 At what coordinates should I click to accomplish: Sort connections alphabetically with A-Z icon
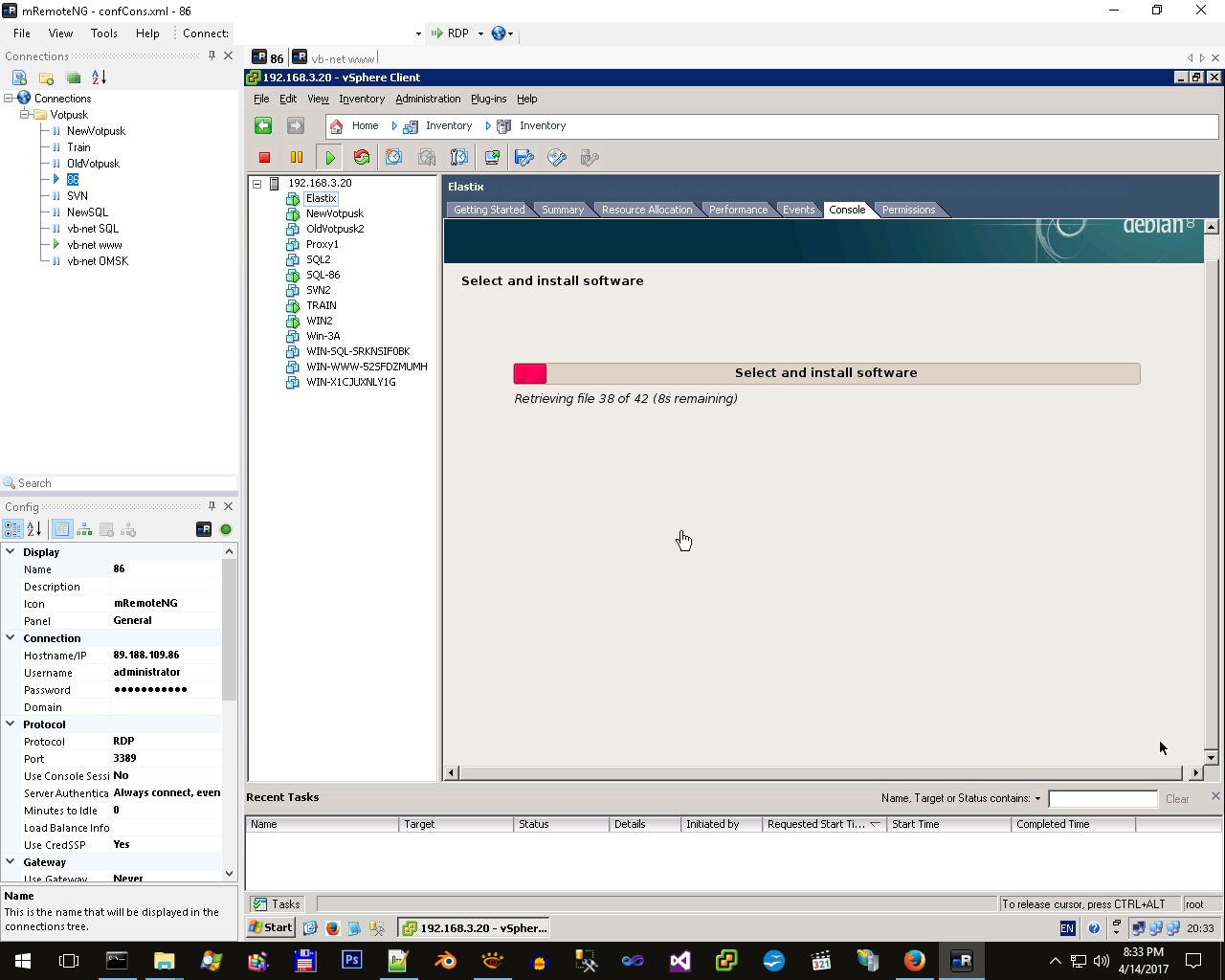click(x=100, y=78)
